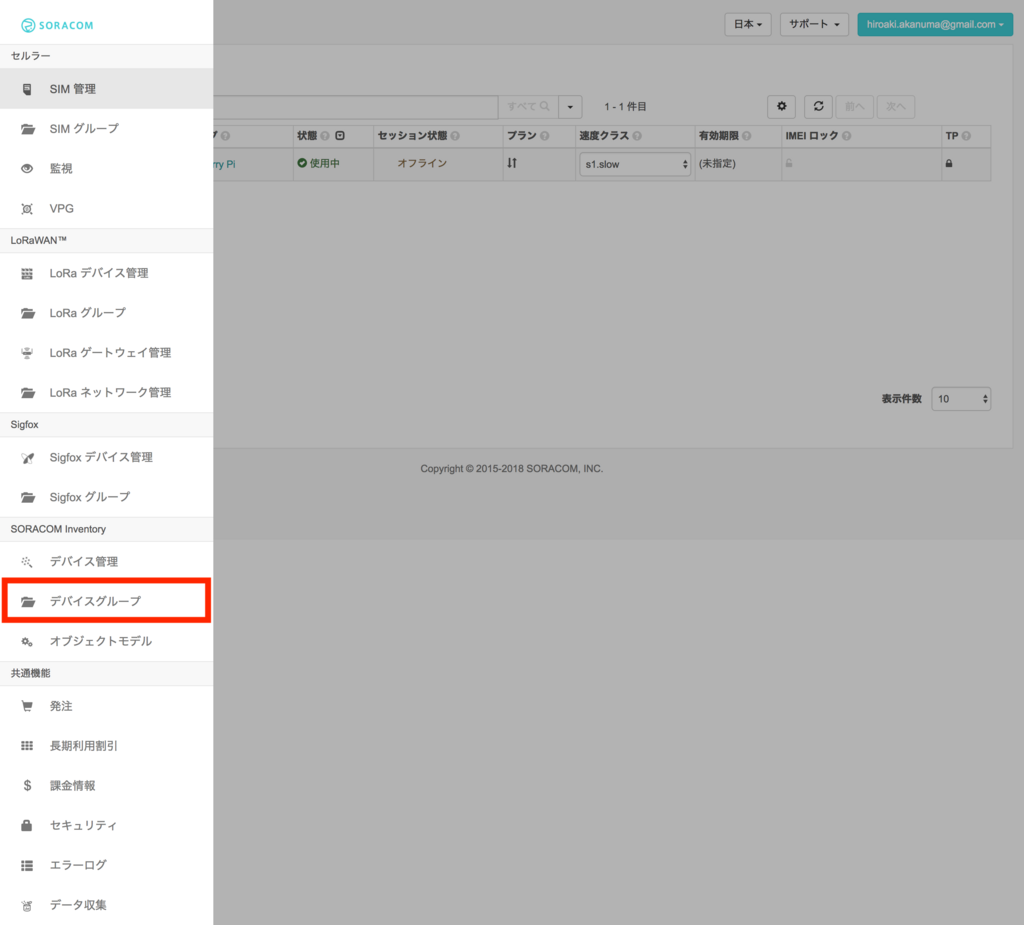
Task: Select デバイスグループ in sidebar
Action: tap(106, 601)
